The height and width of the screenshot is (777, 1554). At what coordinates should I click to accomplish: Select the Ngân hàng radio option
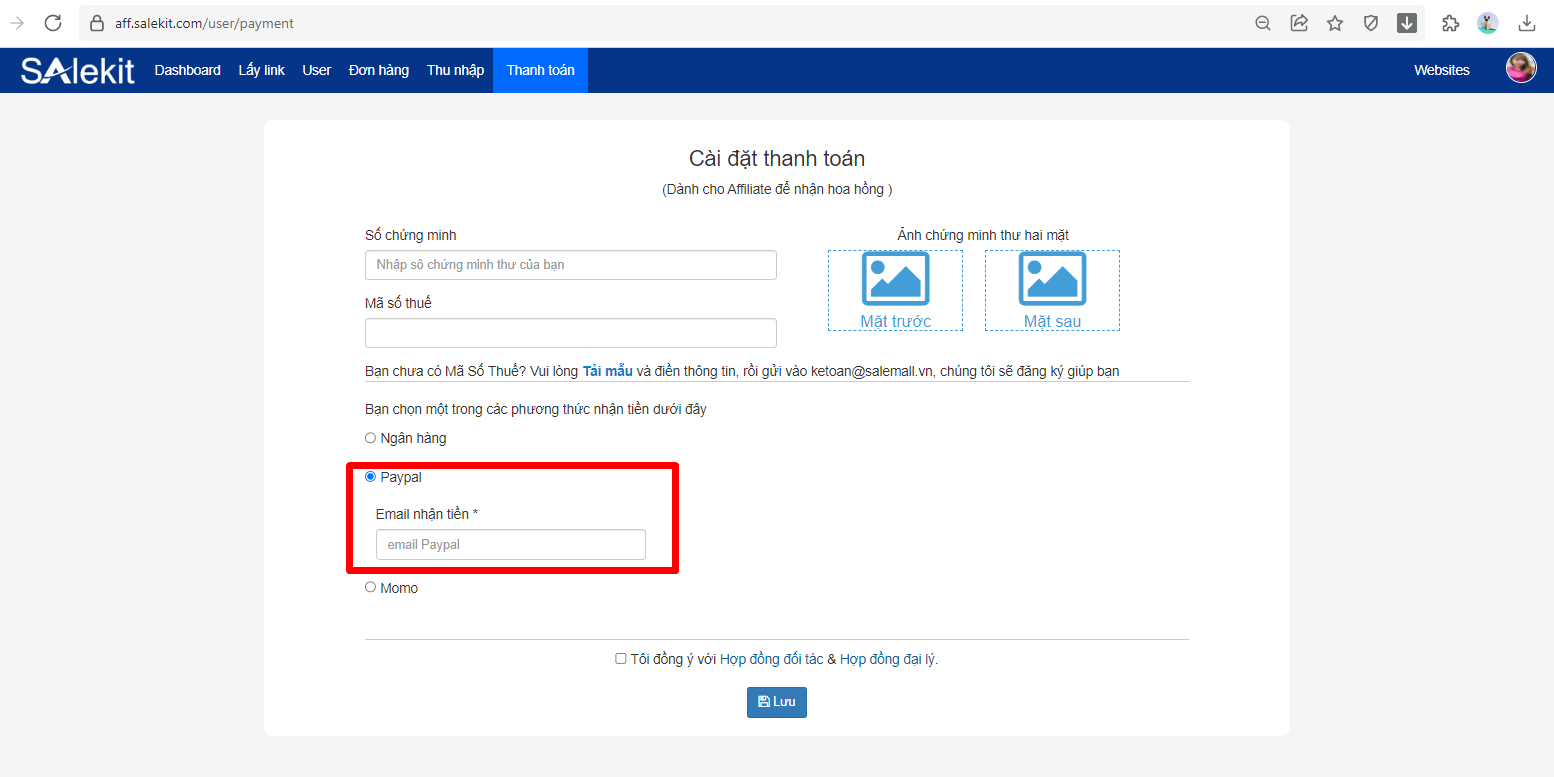tap(370, 438)
